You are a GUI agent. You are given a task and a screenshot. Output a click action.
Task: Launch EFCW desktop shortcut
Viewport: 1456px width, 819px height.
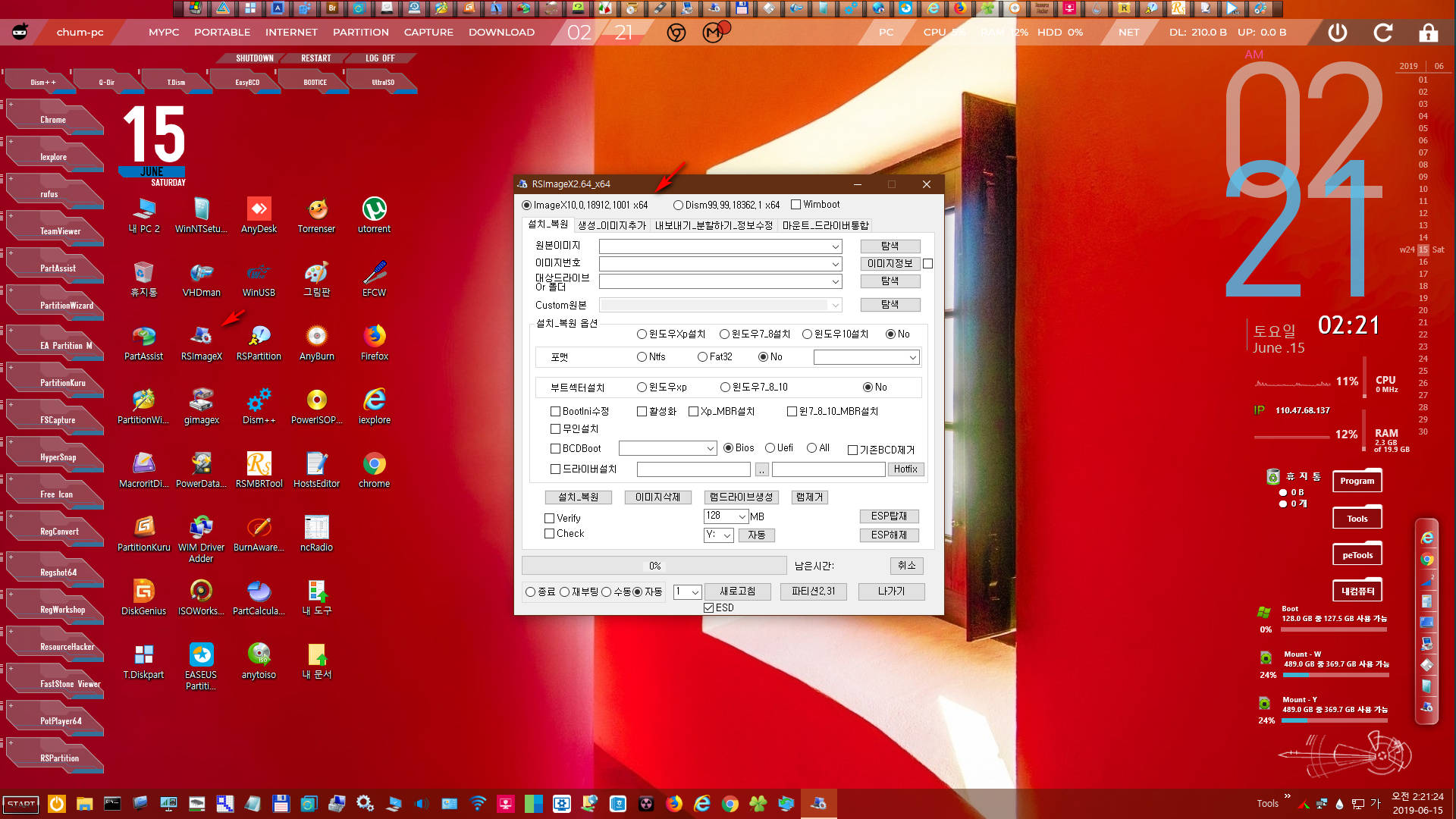[374, 278]
